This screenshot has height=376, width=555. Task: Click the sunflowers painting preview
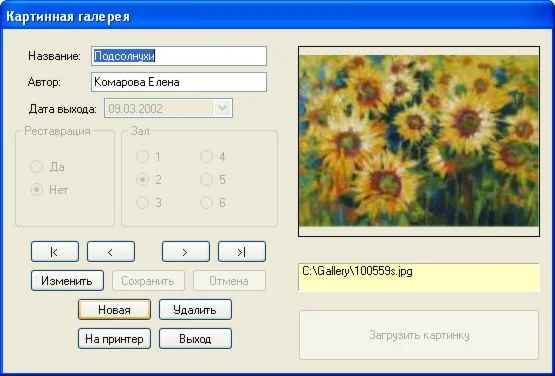pyautogui.click(x=419, y=141)
